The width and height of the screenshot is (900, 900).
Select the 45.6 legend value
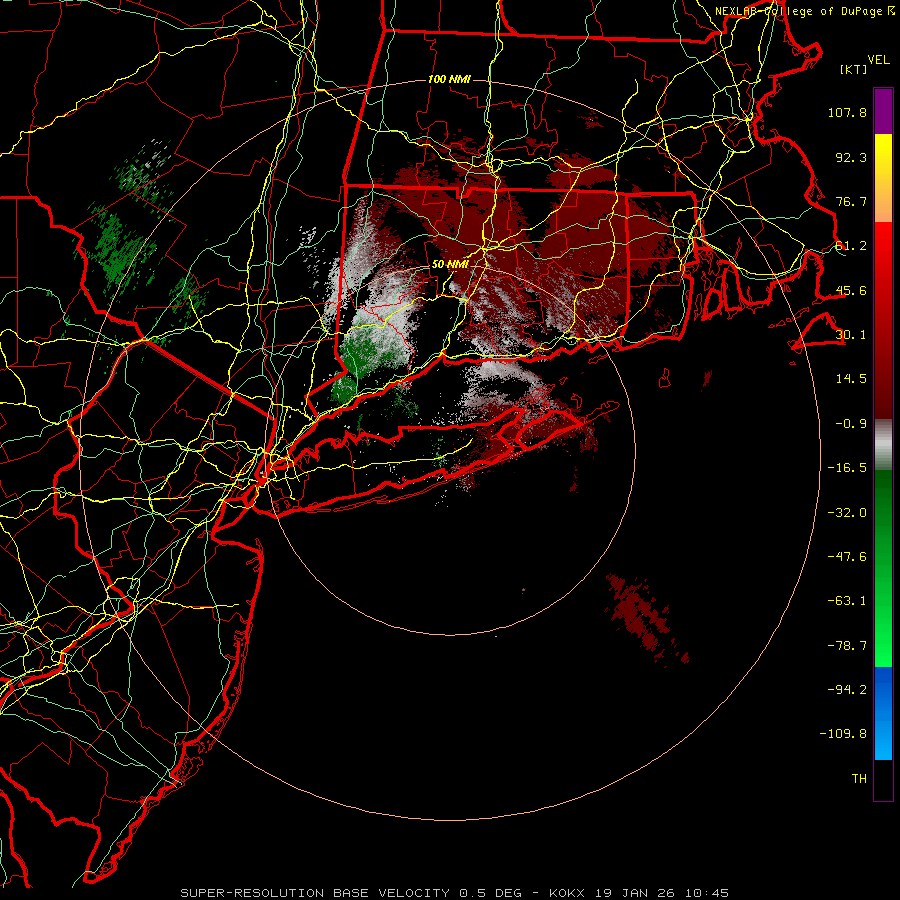(851, 290)
